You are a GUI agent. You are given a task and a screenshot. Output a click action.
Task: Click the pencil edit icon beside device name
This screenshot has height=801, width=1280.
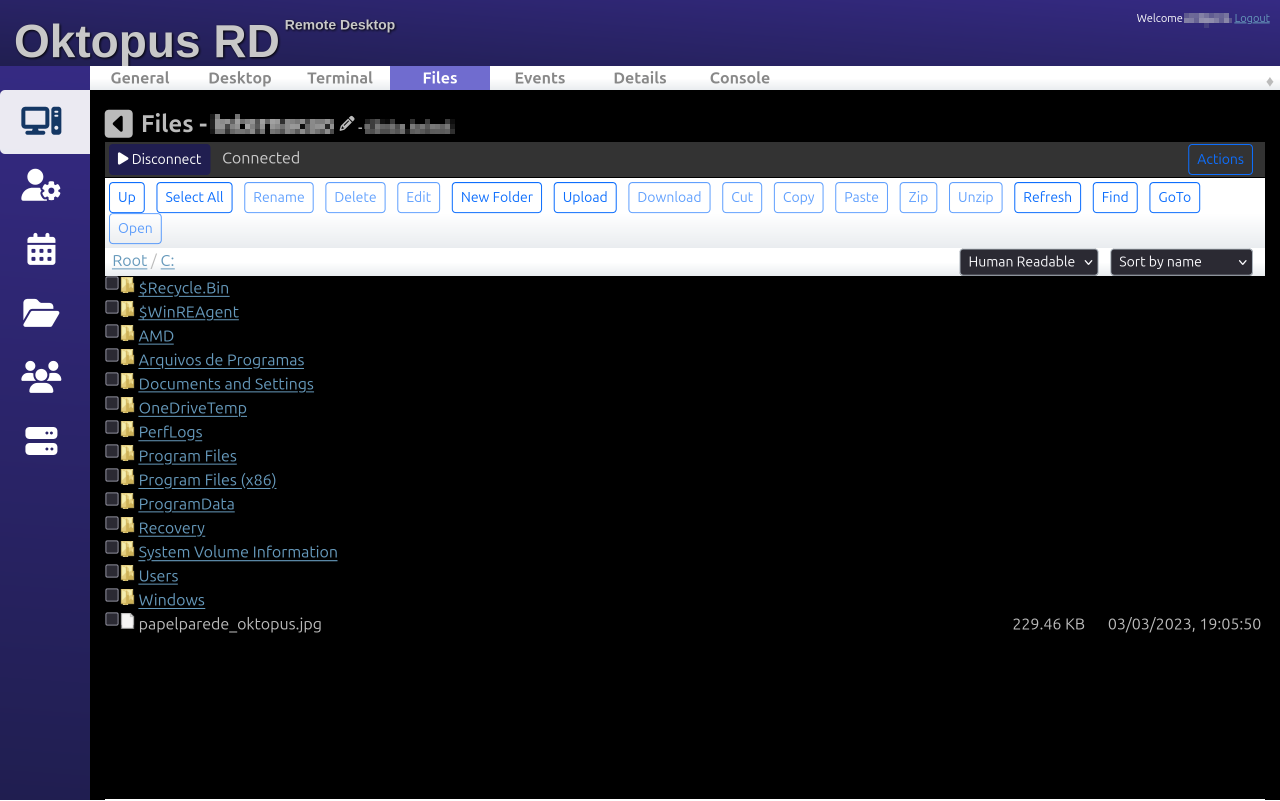347,124
